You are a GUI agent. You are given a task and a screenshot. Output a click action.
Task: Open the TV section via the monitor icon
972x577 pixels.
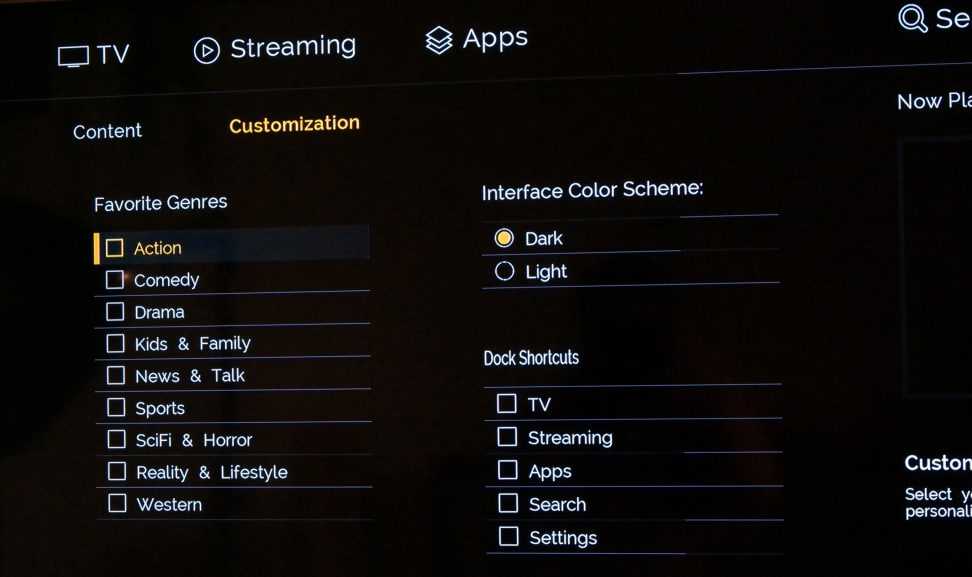point(73,56)
